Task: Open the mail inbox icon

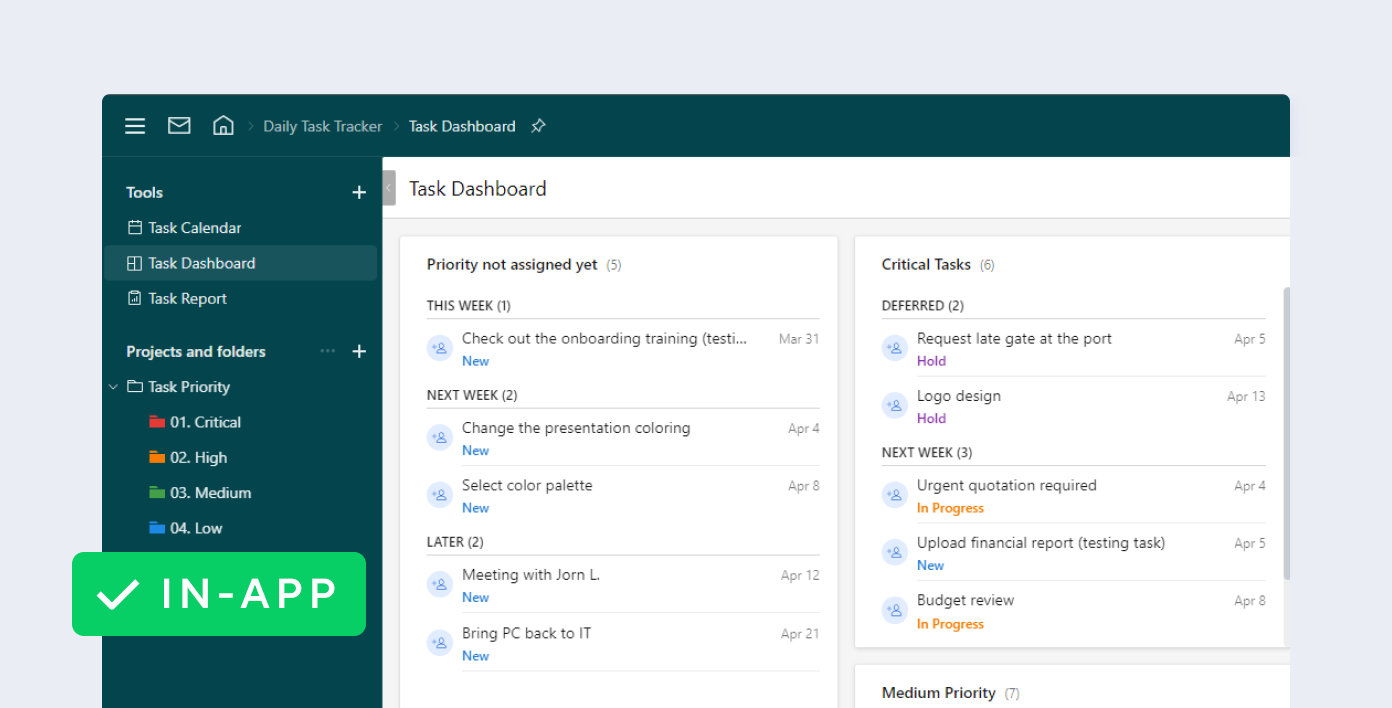Action: [179, 126]
